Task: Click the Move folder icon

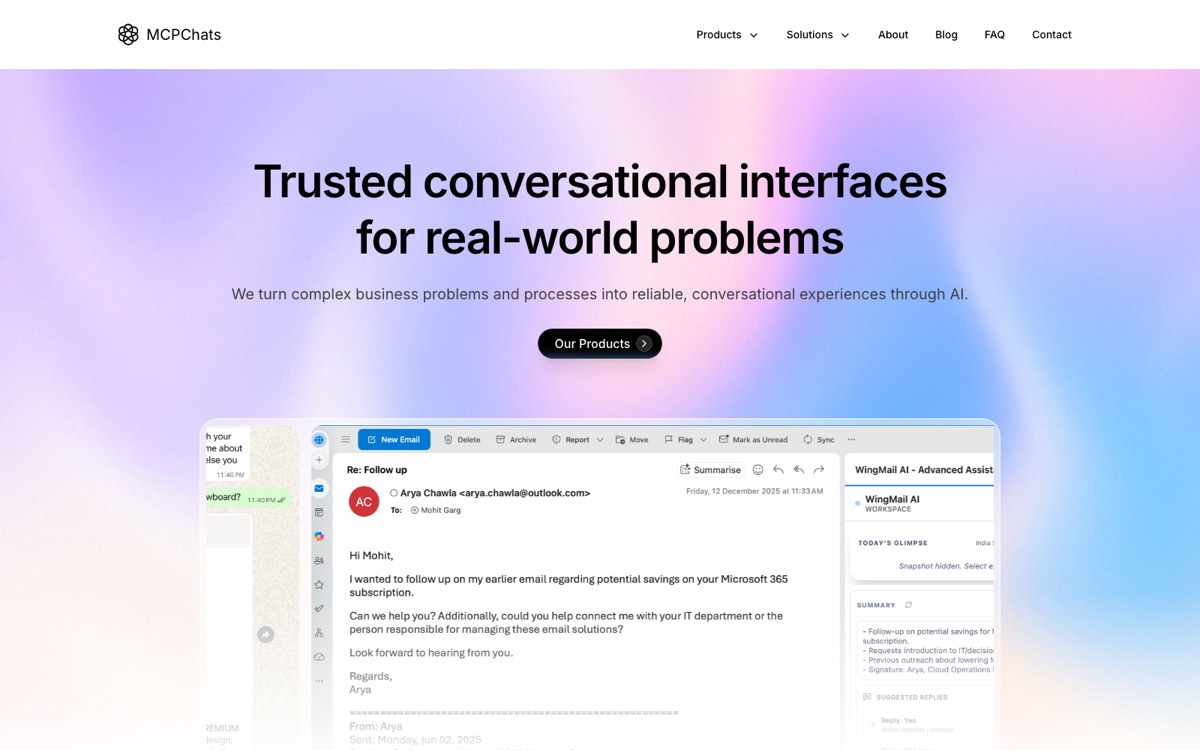Action: 620,439
